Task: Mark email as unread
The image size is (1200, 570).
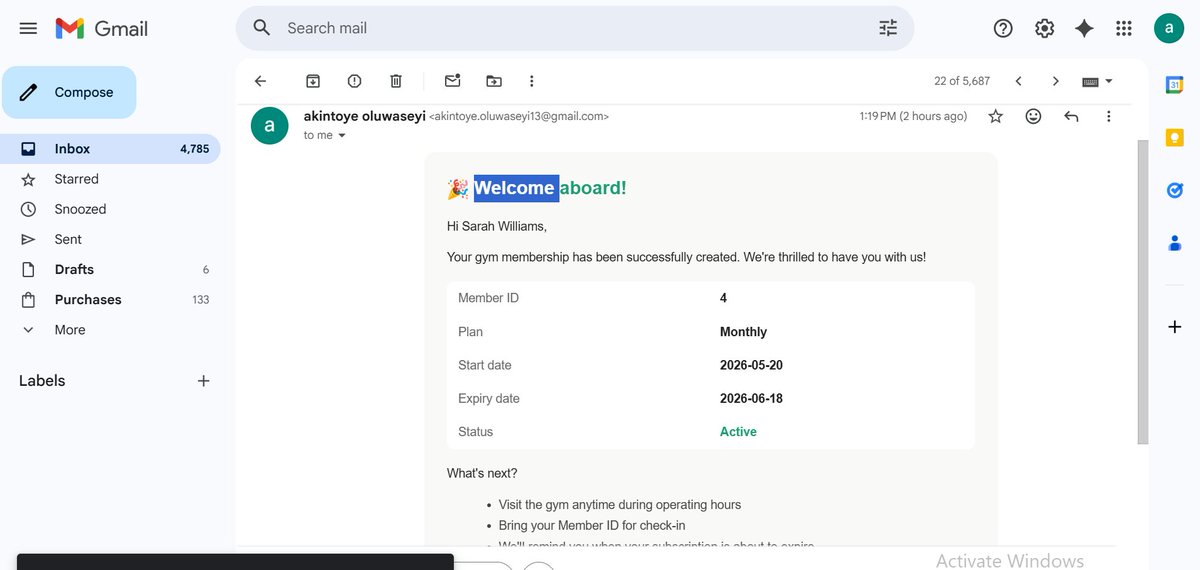Action: click(452, 81)
